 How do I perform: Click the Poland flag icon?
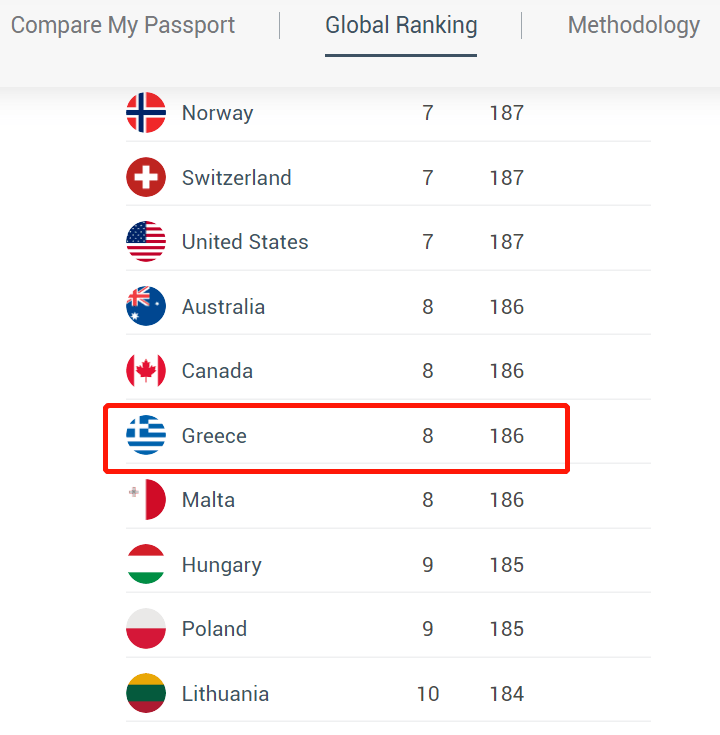click(146, 629)
